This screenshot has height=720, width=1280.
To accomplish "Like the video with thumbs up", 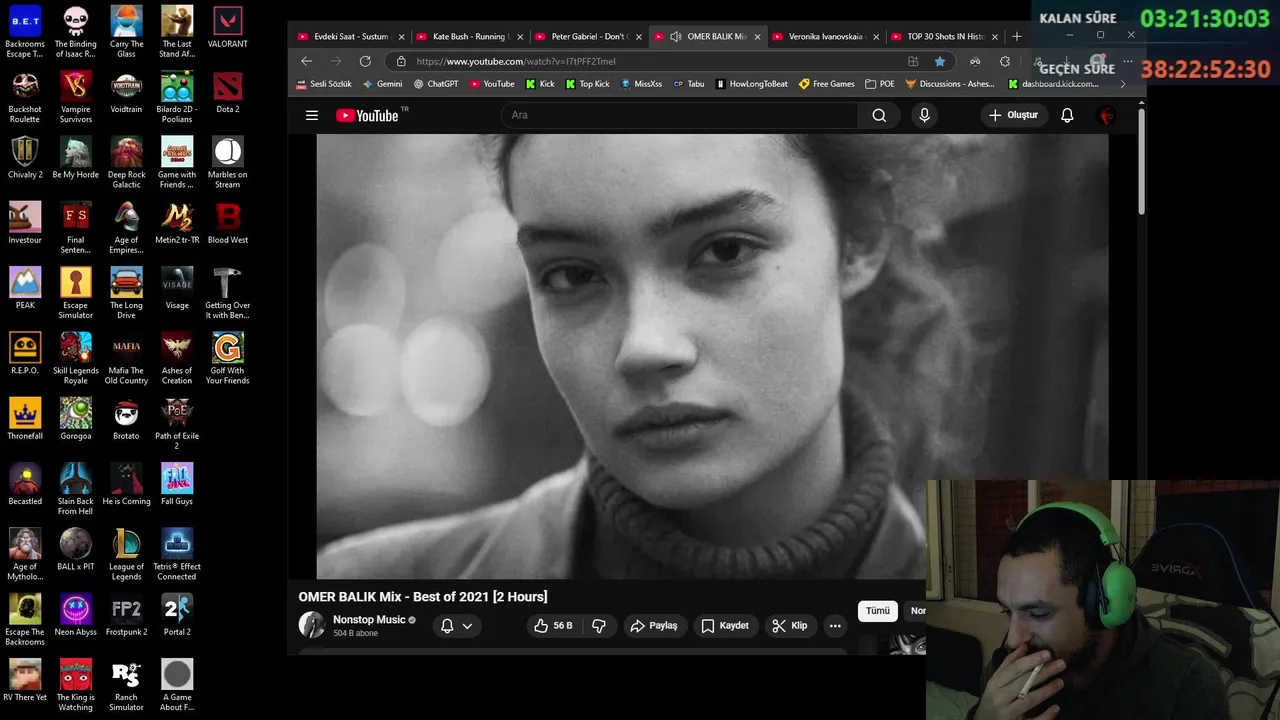I will (553, 626).
